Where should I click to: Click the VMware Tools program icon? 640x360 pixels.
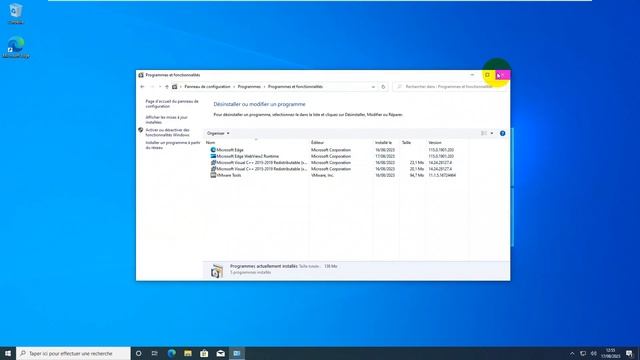[x=213, y=175]
